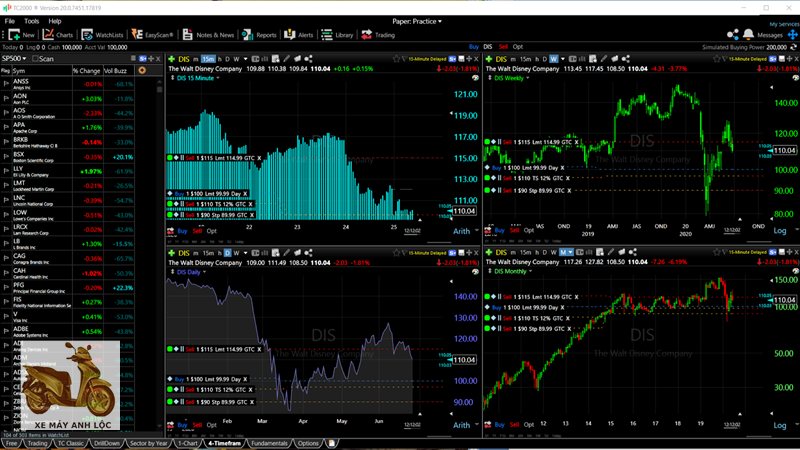
Task: Open timeframe dropdown arrow in Daily chart
Action: [x=245, y=253]
